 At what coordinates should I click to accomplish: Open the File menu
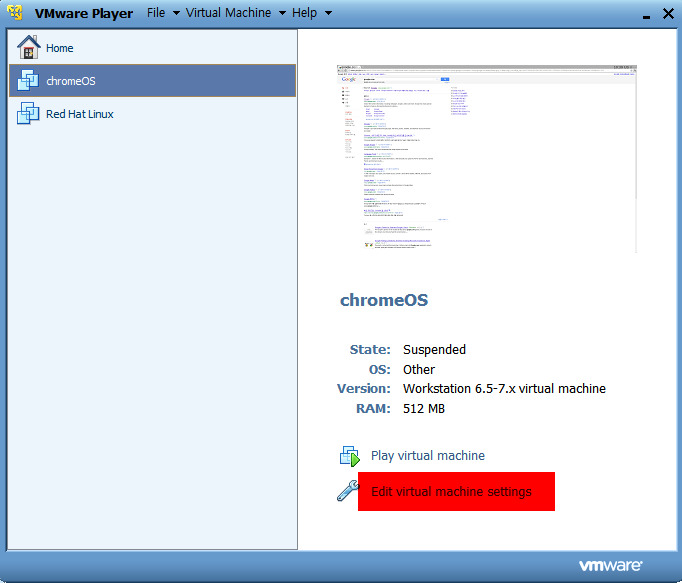coord(156,13)
